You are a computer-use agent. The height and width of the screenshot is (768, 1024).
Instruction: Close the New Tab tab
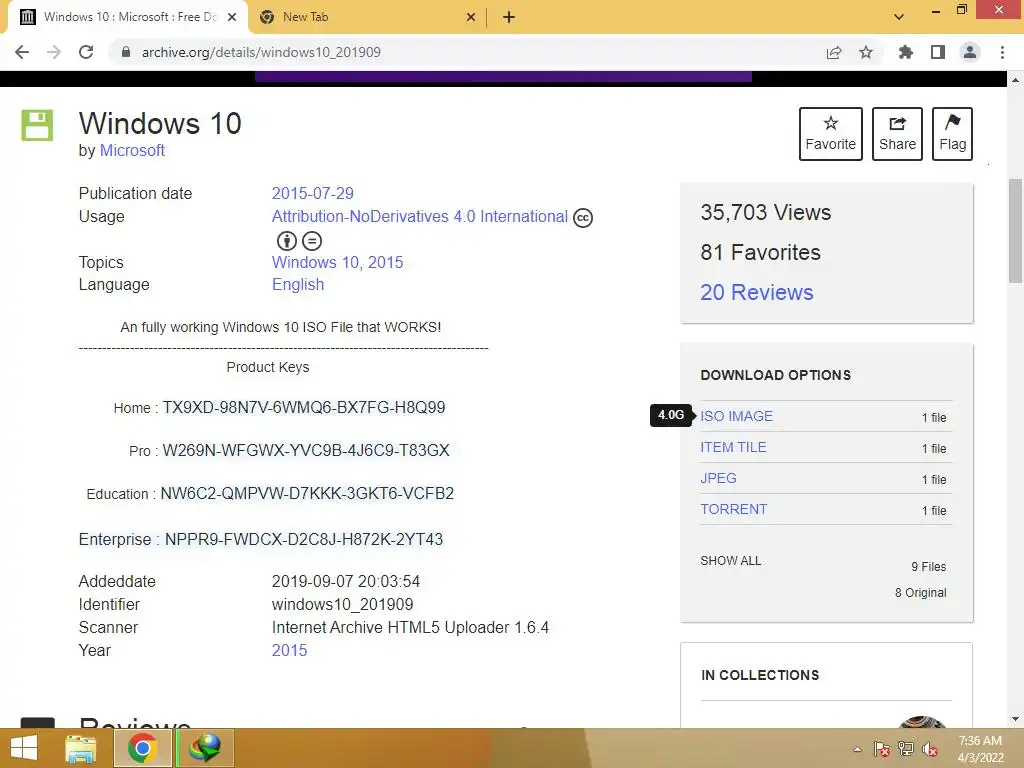point(471,18)
